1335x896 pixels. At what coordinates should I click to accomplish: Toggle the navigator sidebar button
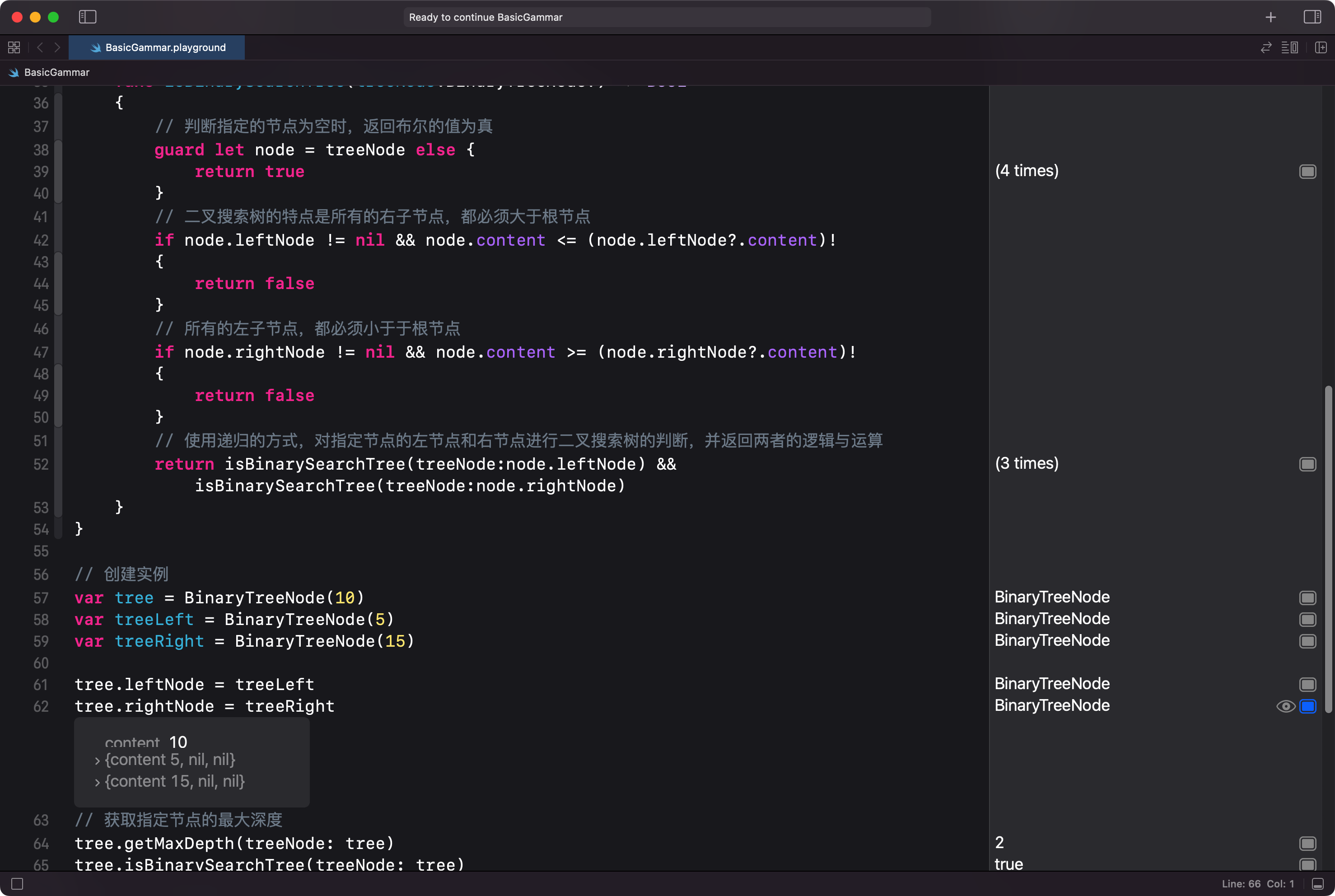[88, 17]
